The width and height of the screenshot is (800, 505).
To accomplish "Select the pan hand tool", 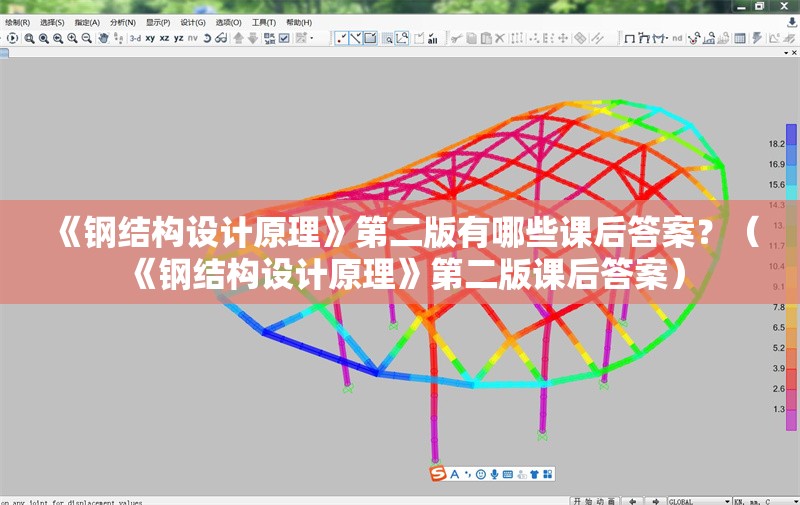I will (x=104, y=38).
